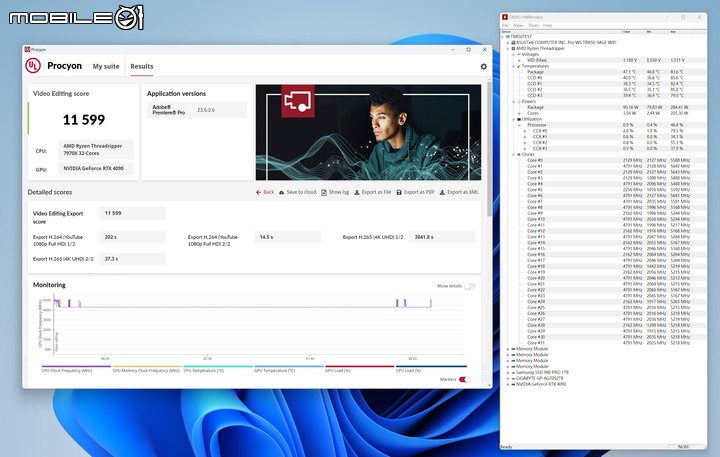
Task: Click the video editing hero image
Action: tap(368, 132)
